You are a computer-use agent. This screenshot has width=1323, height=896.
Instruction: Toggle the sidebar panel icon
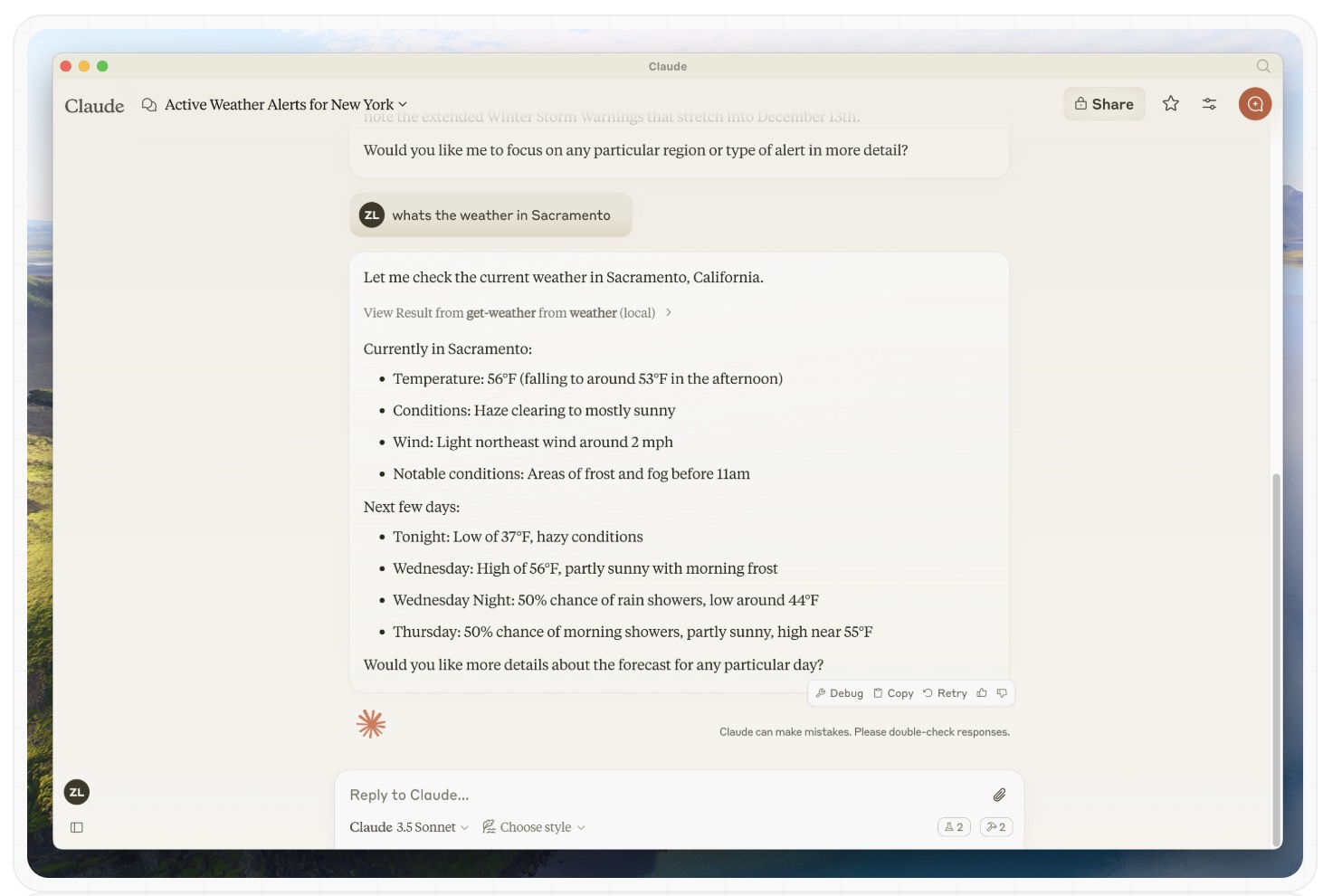(x=77, y=827)
